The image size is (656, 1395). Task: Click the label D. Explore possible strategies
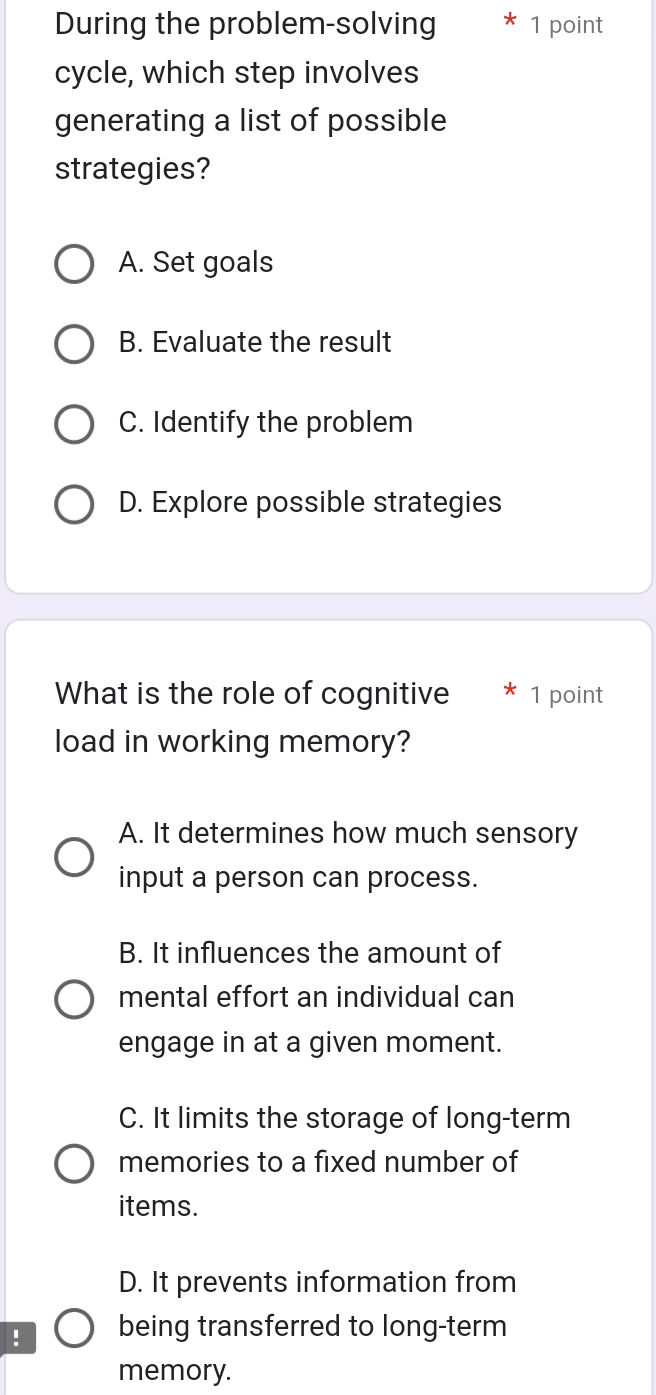coord(310,503)
